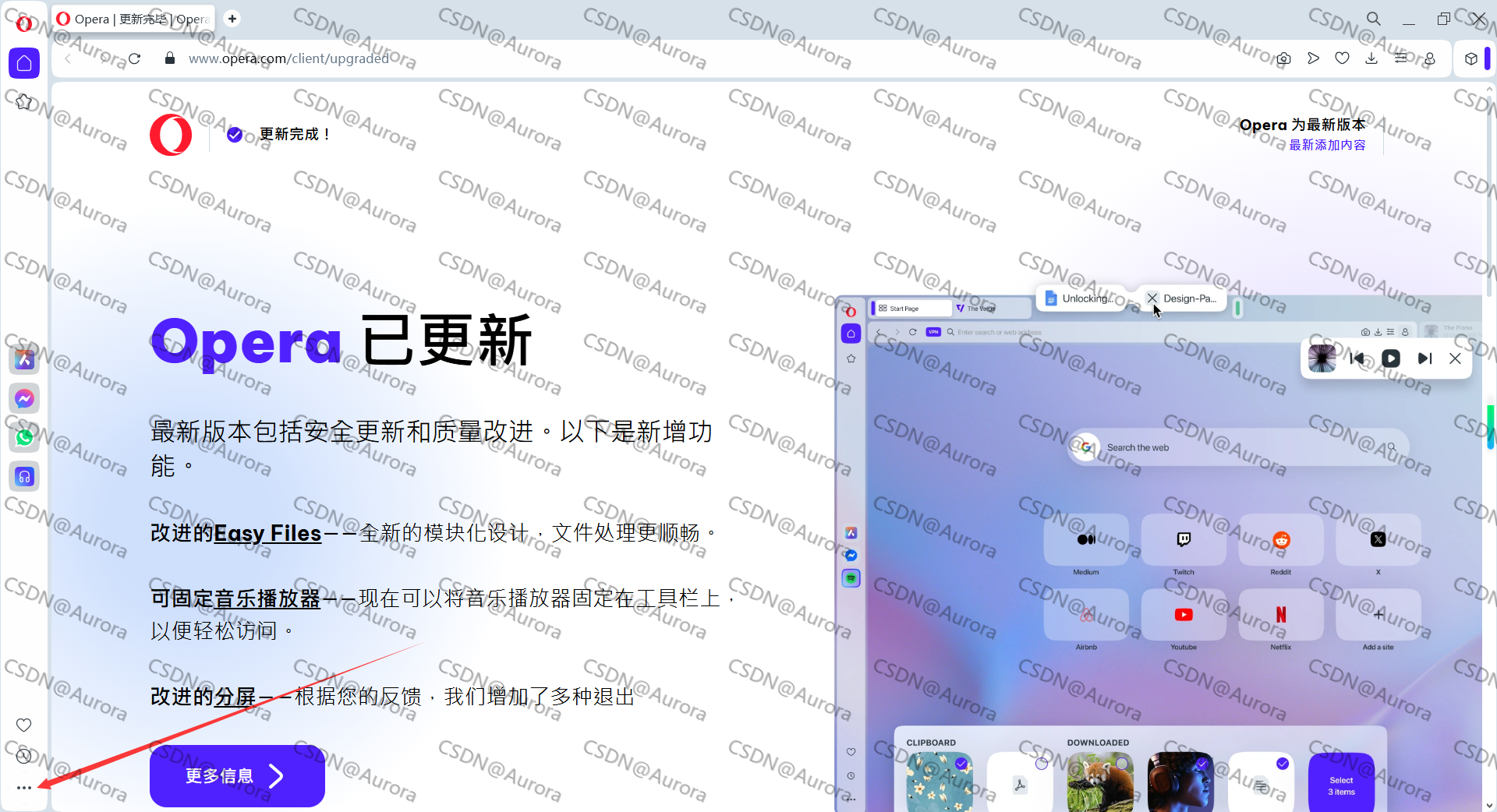Open the '可固定音乐播放器' link
This screenshot has height=812, width=1497.
235,598
